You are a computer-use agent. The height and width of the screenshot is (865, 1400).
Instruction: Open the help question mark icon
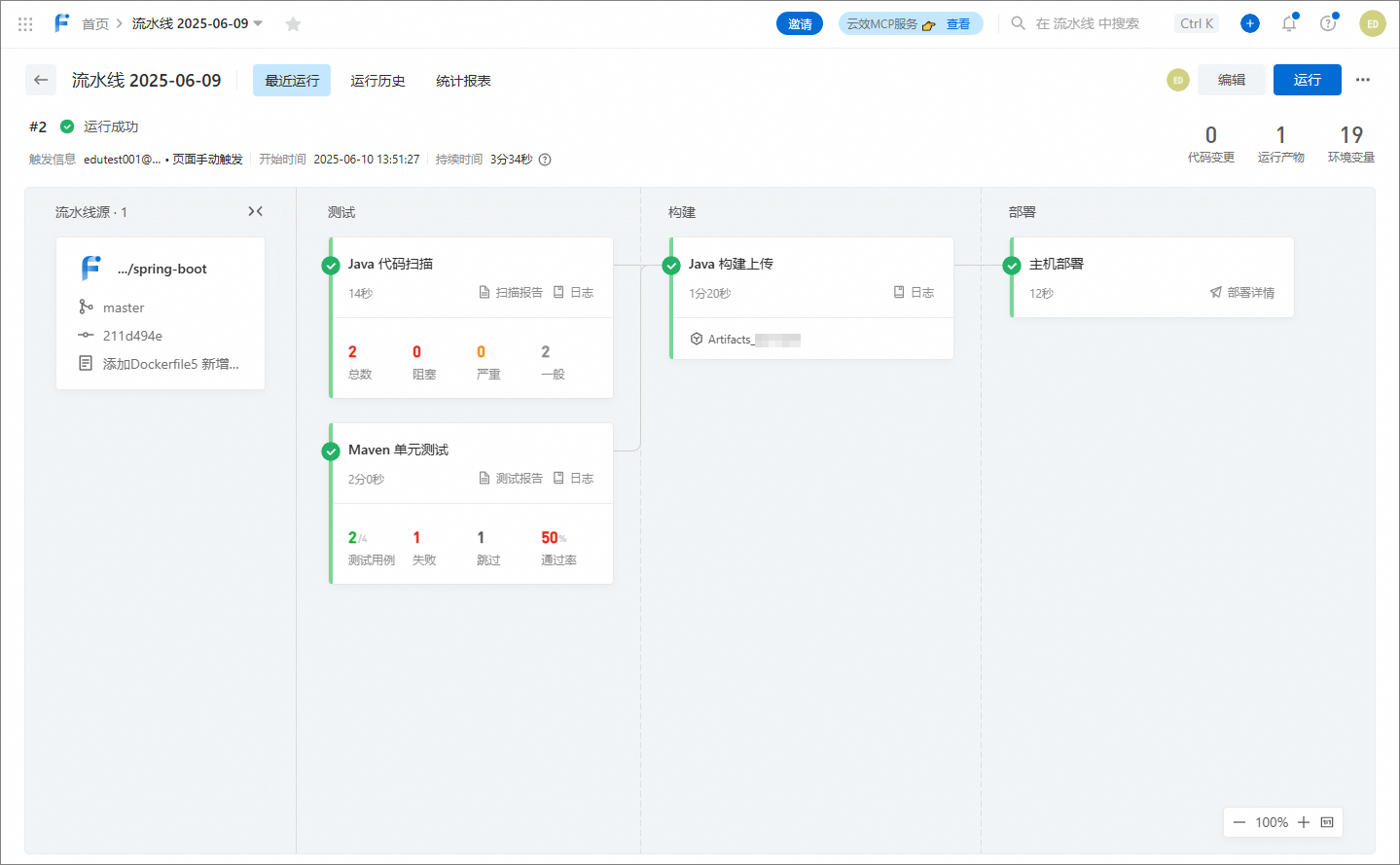click(x=1328, y=23)
